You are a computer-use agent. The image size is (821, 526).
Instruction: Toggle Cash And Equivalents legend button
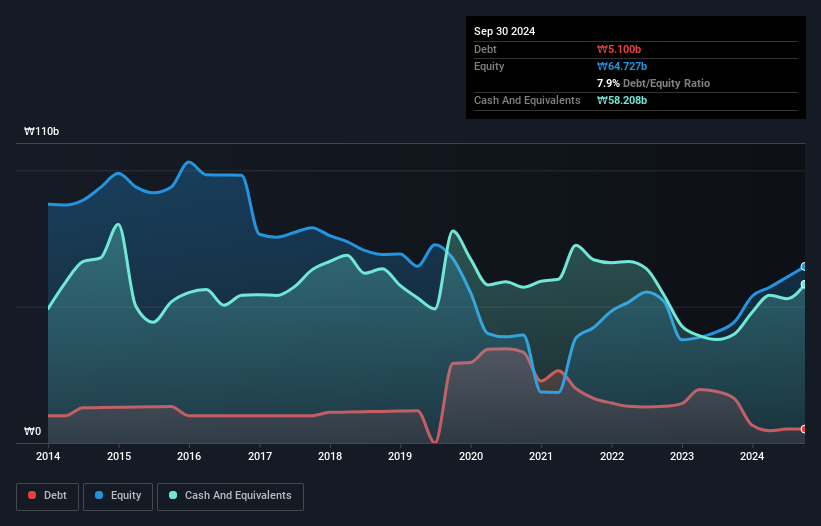pos(230,496)
